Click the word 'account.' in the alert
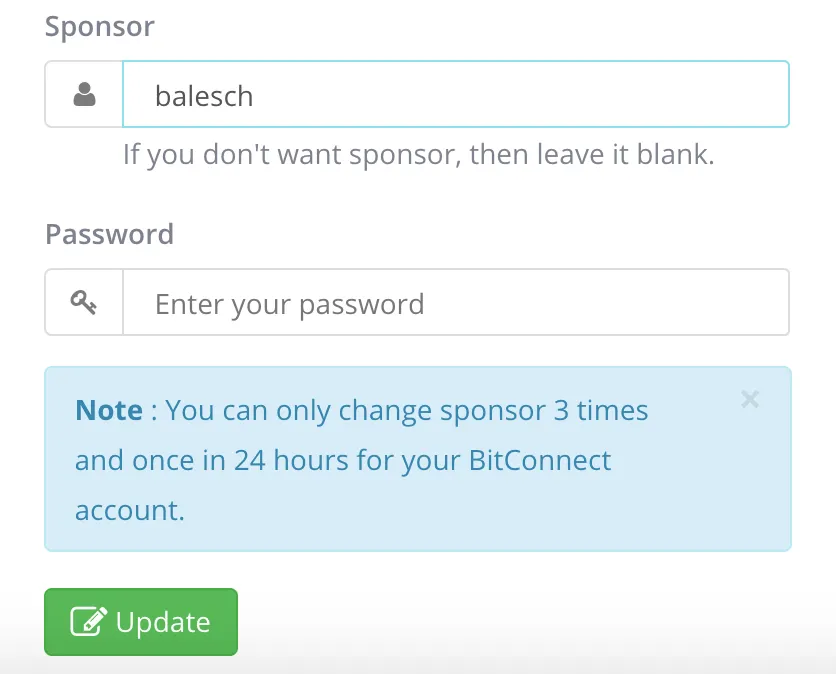The height and width of the screenshot is (674, 836). click(130, 510)
